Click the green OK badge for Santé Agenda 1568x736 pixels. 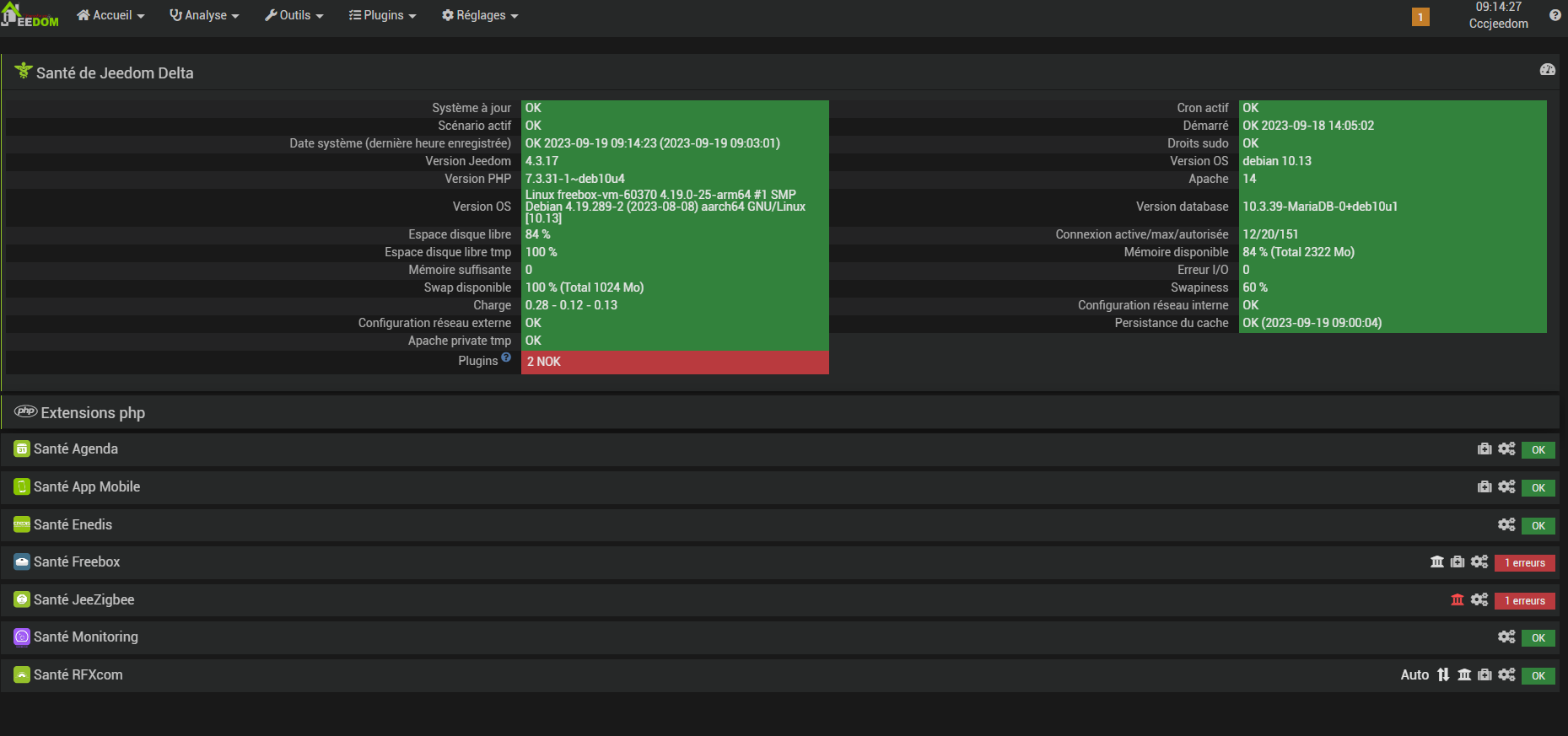point(1538,450)
